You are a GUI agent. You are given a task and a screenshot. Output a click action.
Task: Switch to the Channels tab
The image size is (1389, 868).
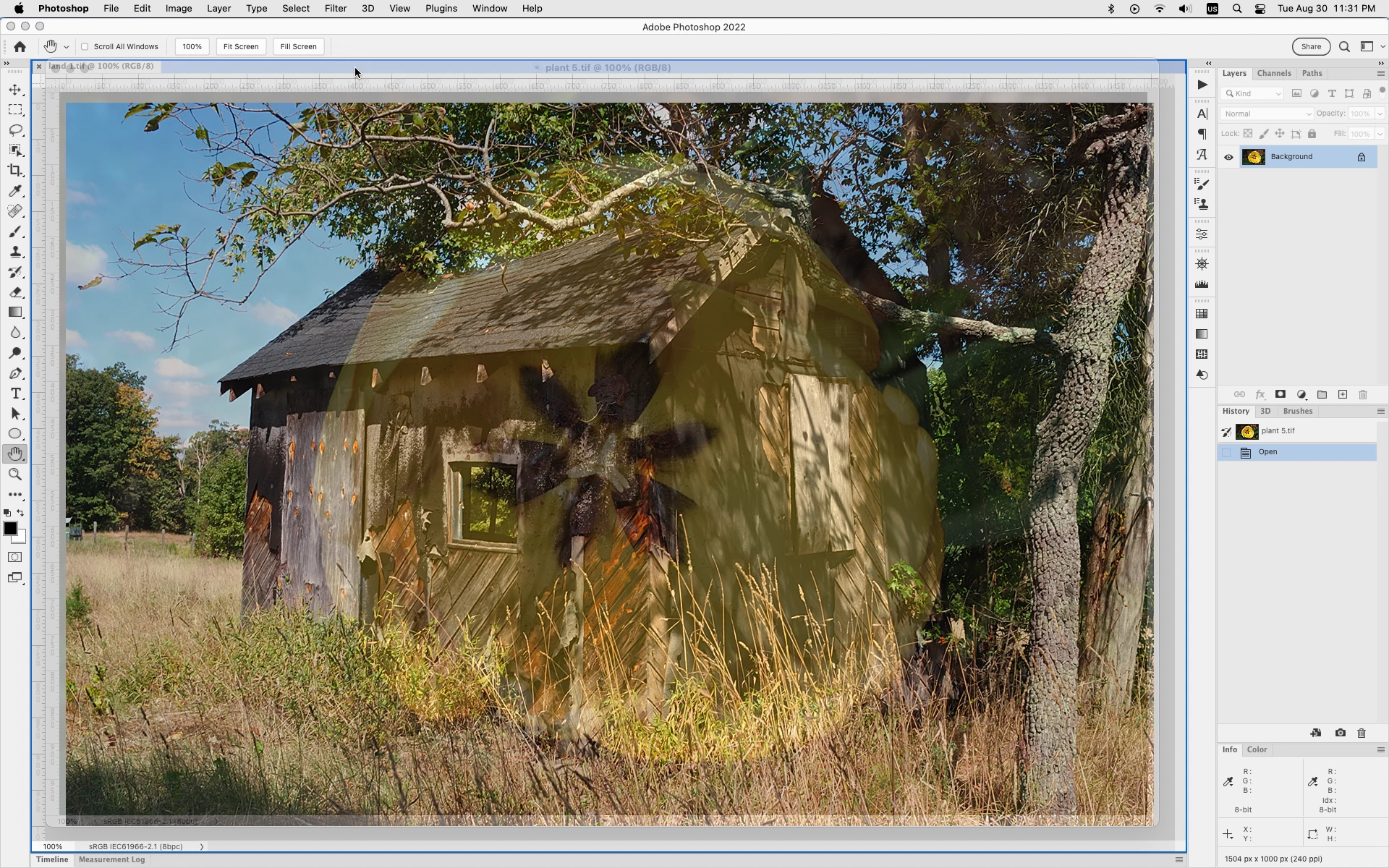point(1273,73)
